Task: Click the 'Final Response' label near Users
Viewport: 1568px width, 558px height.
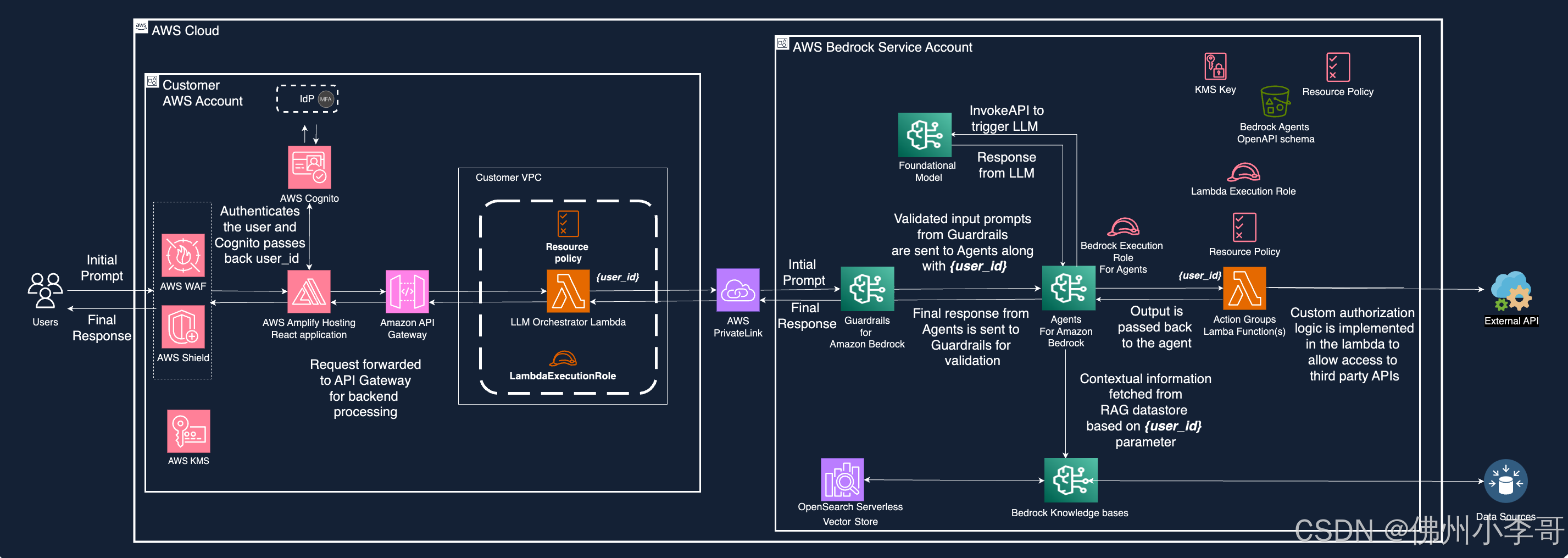Action: coord(102,328)
